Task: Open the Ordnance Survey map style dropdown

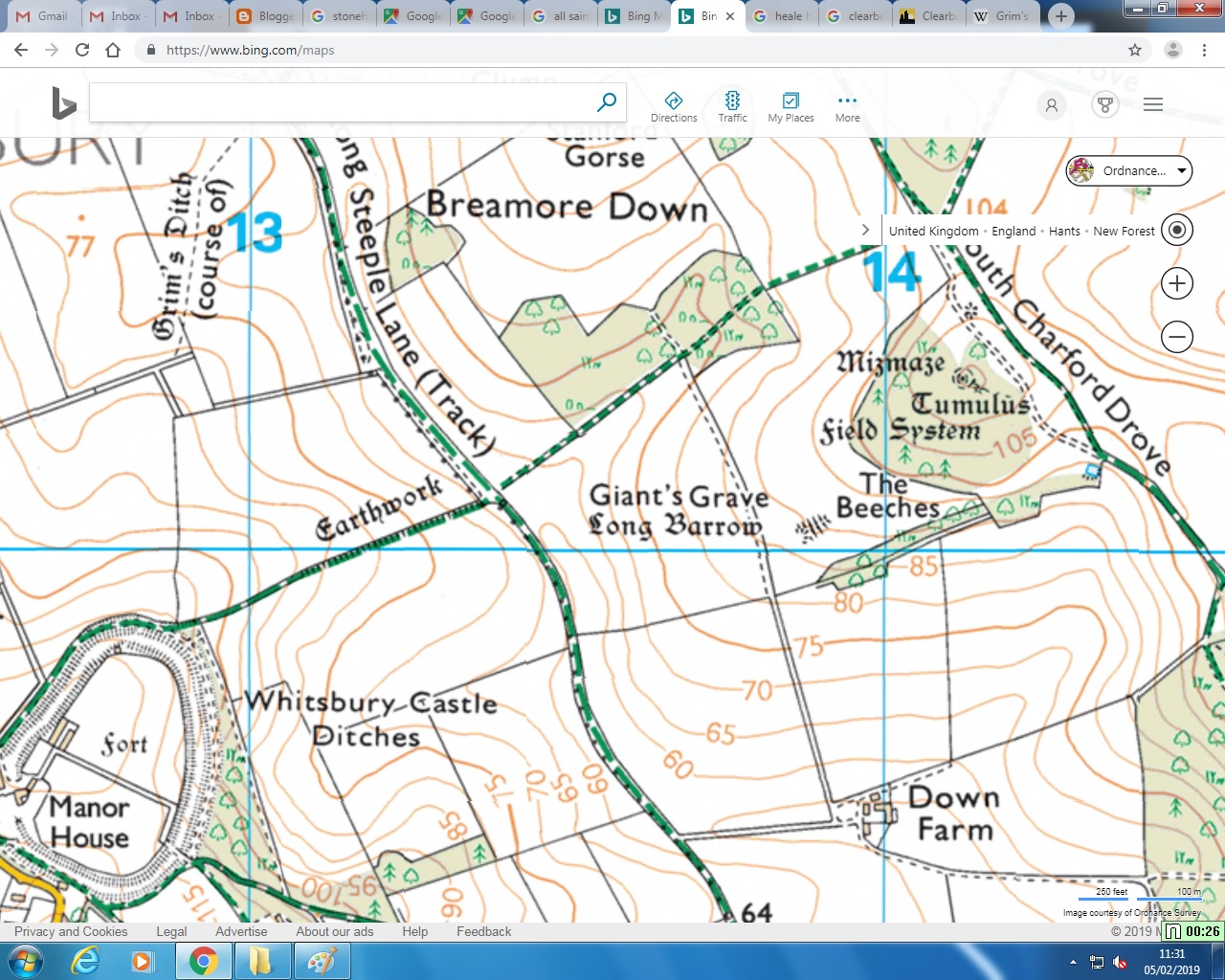Action: point(1128,171)
